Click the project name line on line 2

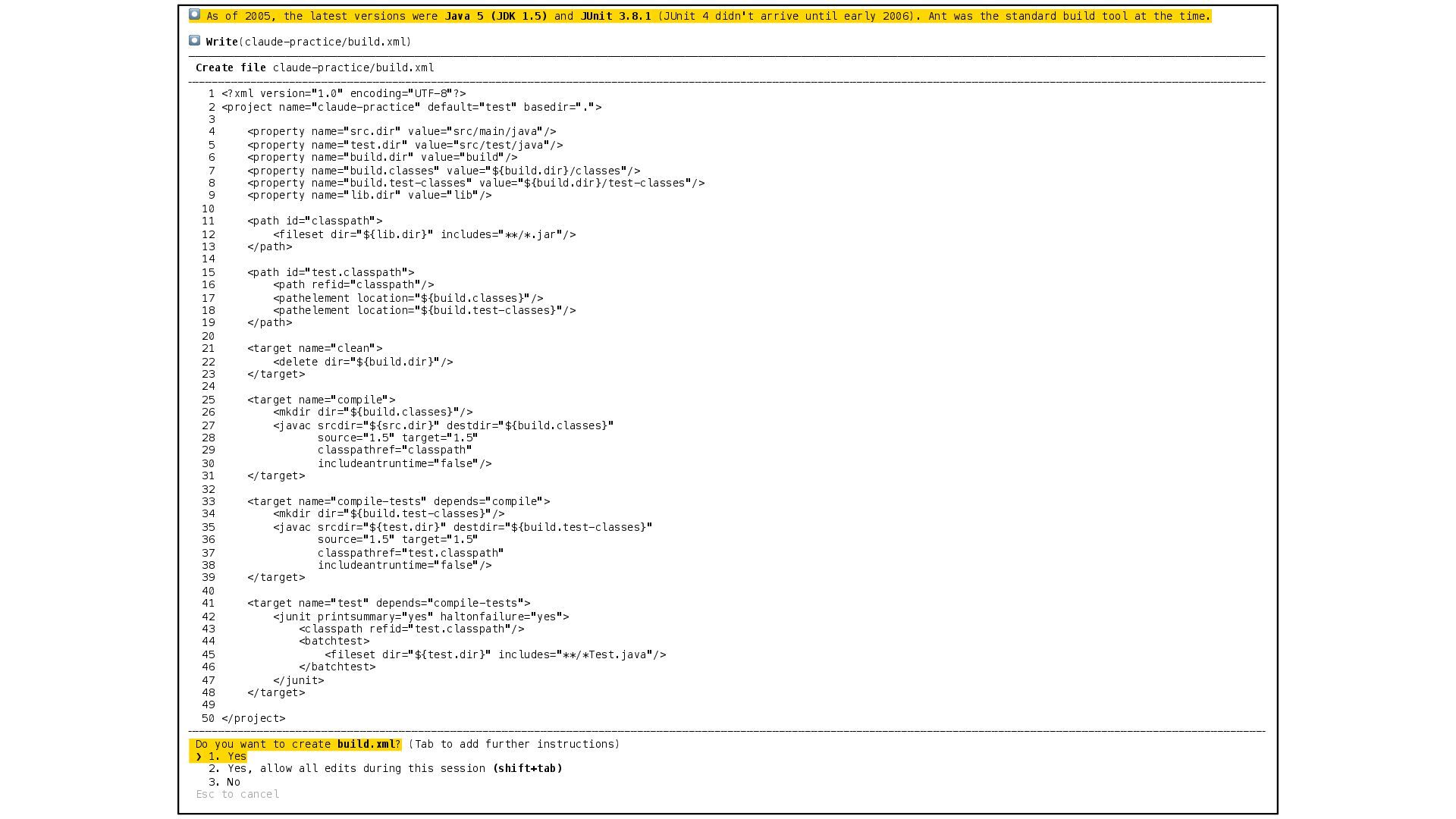[x=411, y=107]
